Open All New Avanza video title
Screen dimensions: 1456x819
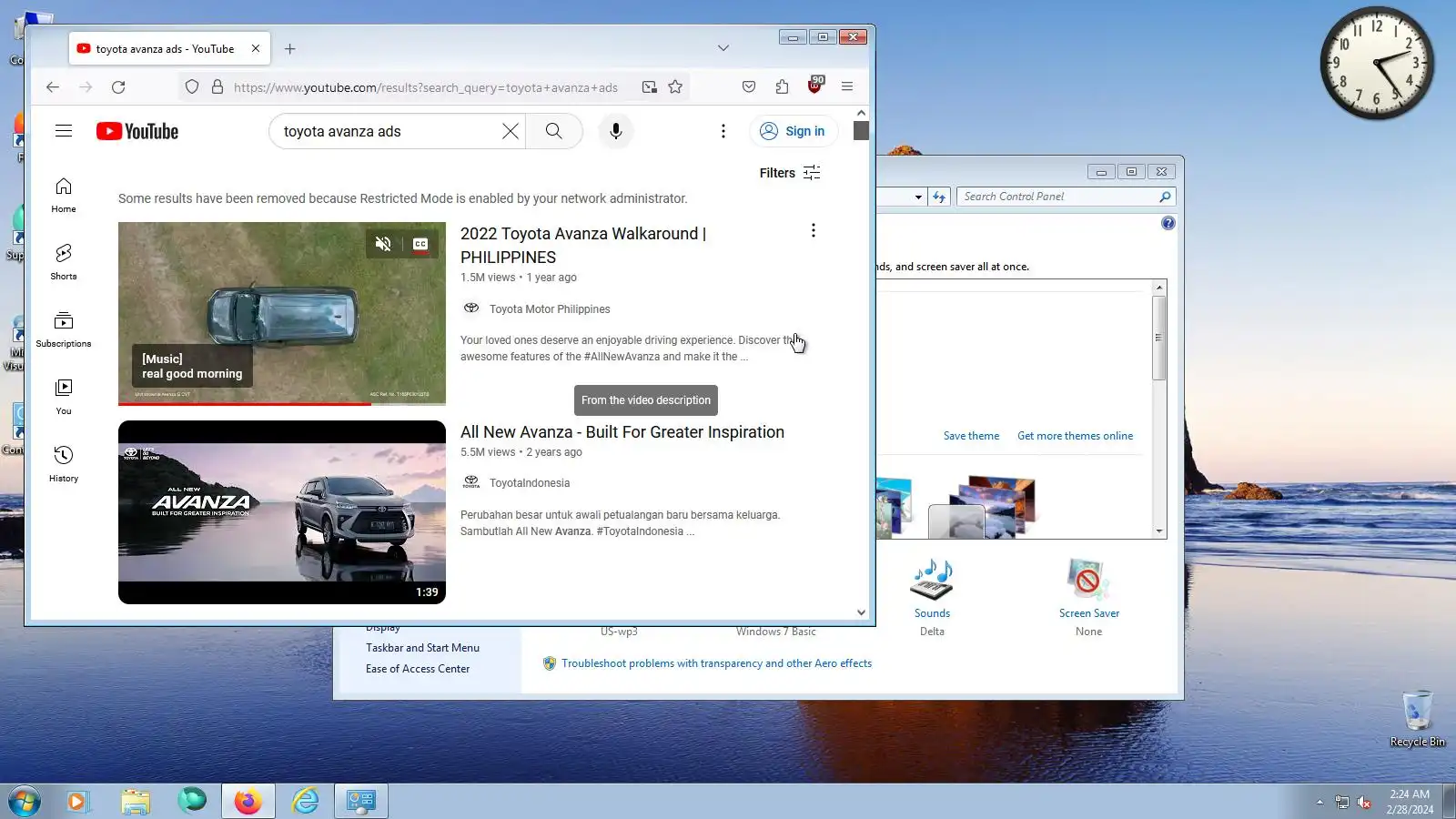click(x=622, y=432)
